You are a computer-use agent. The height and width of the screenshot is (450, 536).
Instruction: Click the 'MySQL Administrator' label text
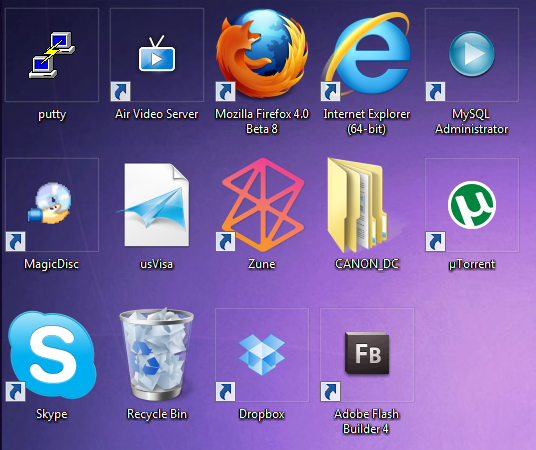point(472,121)
